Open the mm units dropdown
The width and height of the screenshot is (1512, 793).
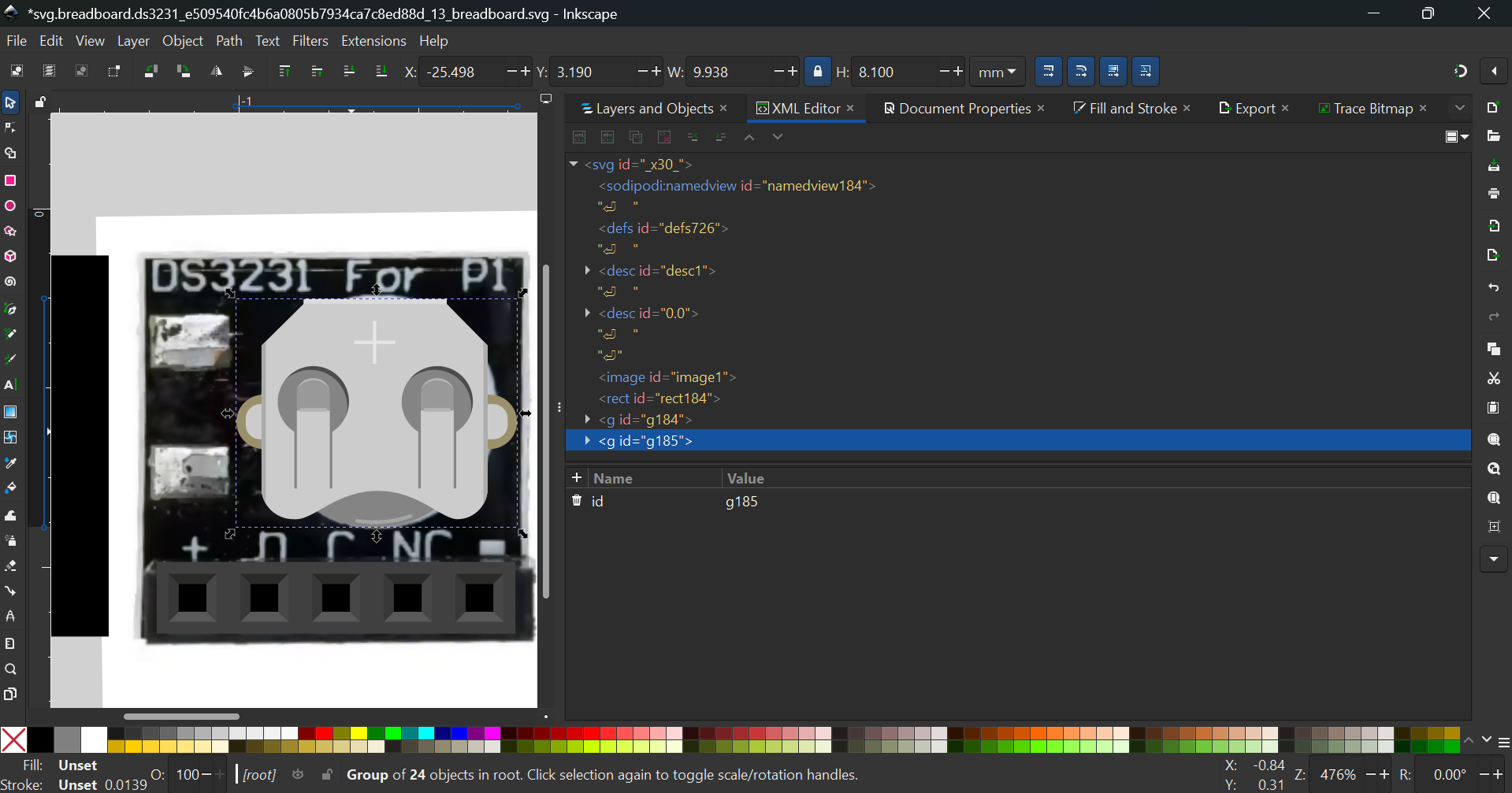tap(997, 72)
